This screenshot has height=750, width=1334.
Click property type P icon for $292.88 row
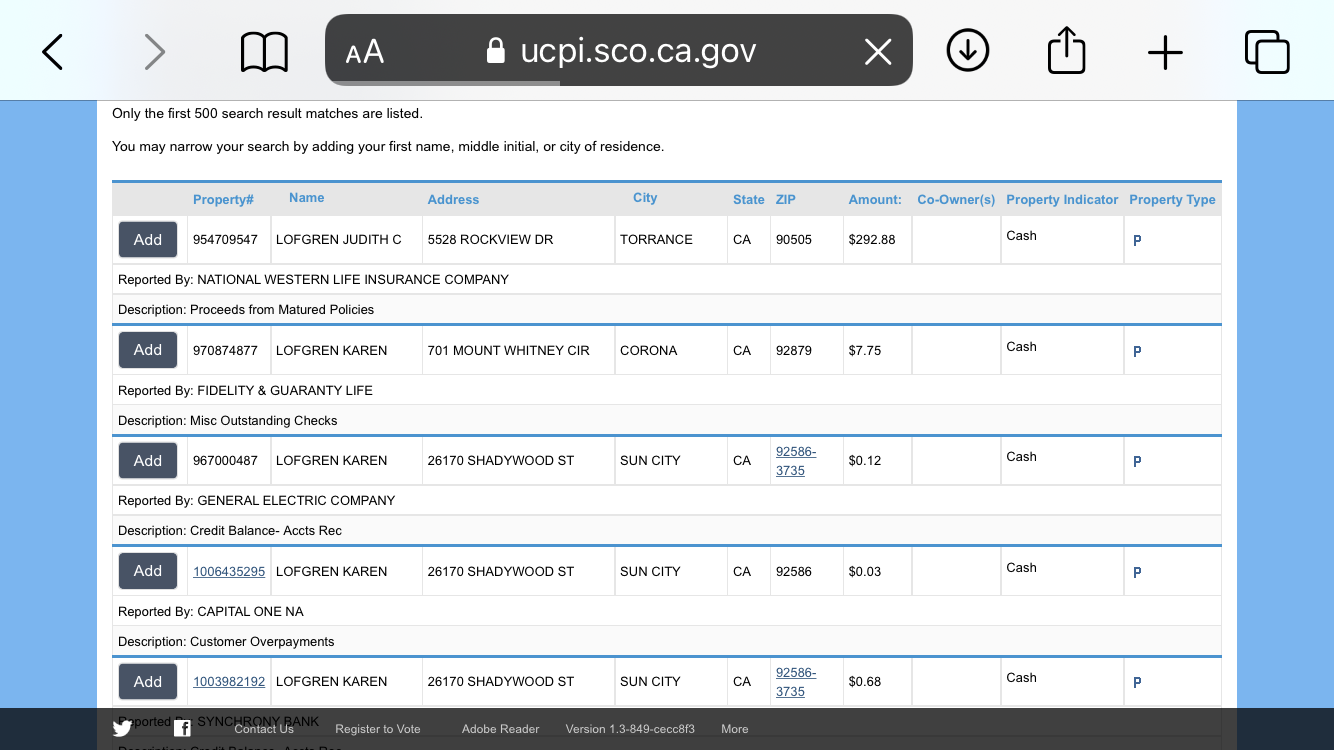1137,241
